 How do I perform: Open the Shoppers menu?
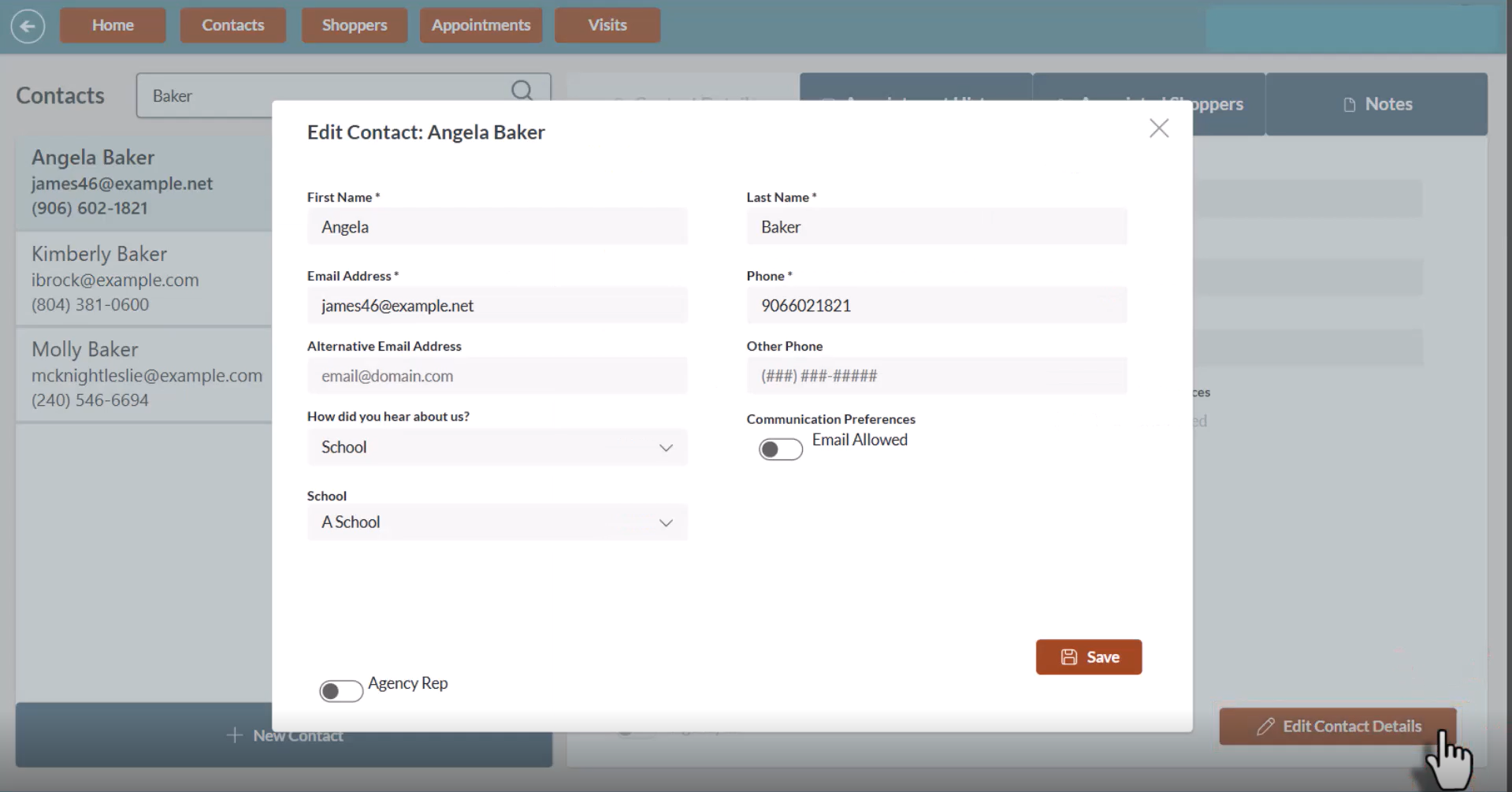tap(355, 25)
